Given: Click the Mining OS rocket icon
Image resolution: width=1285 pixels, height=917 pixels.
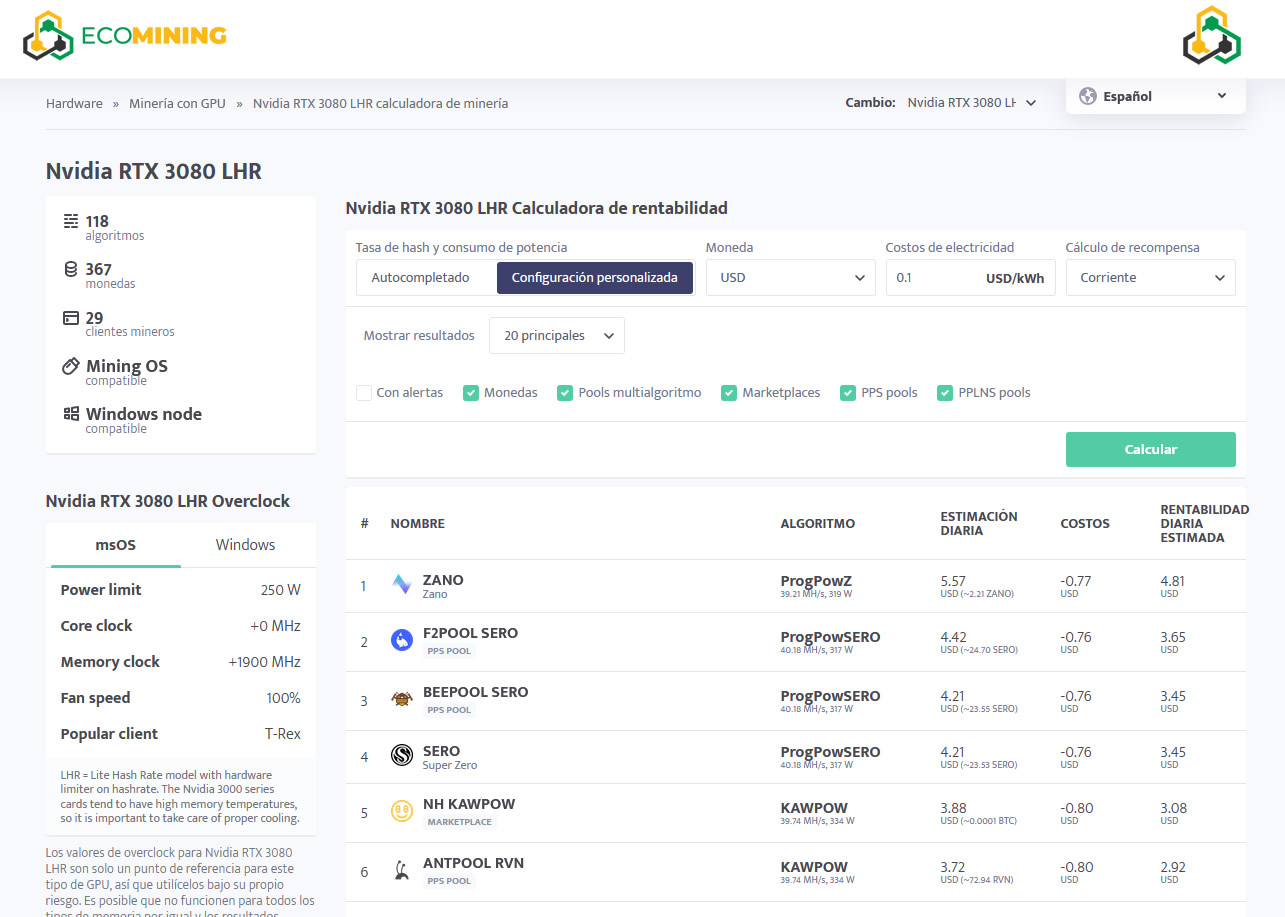Looking at the screenshot, I should tap(71, 365).
